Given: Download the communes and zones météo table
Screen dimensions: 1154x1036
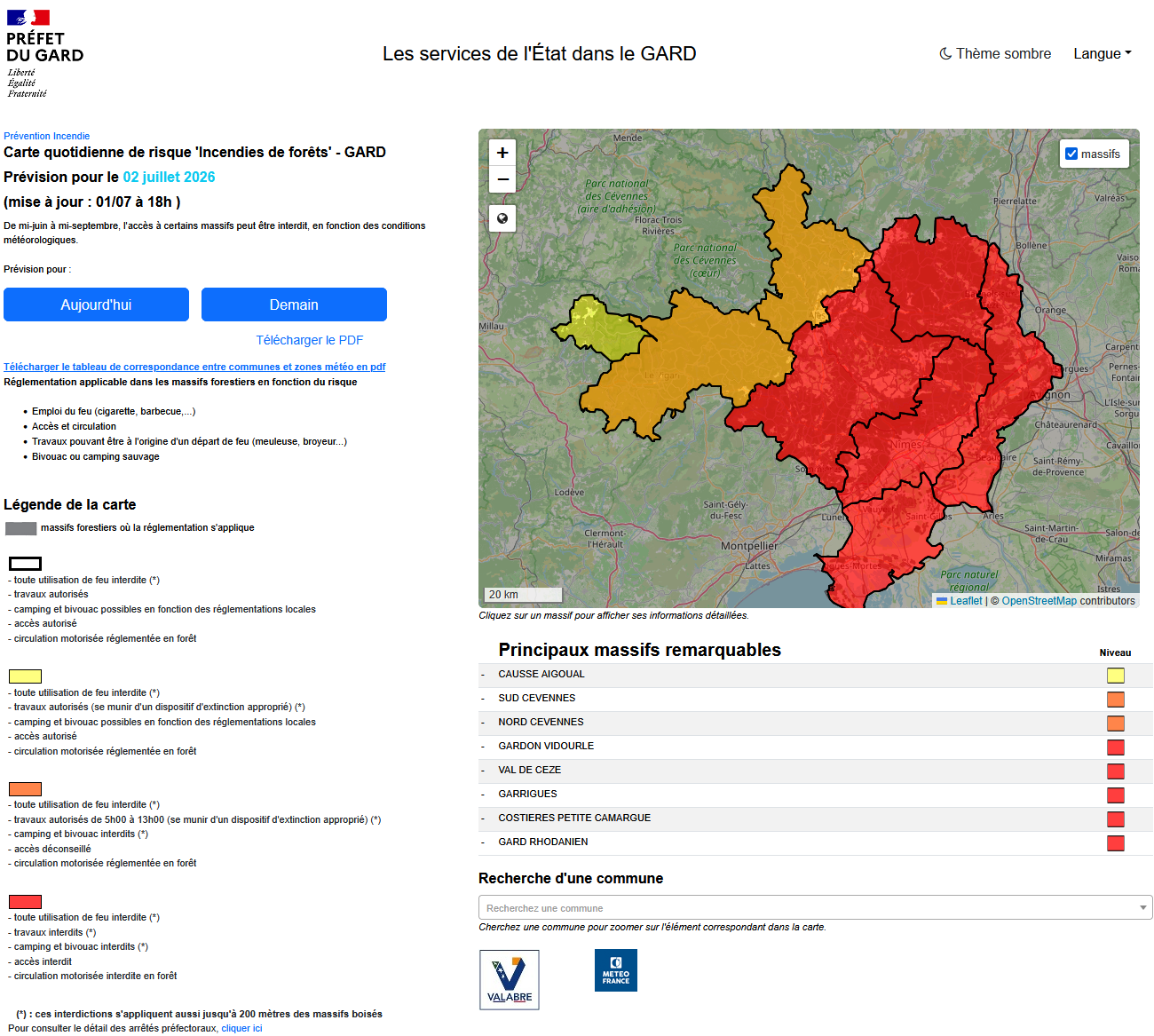Looking at the screenshot, I should [x=194, y=367].
